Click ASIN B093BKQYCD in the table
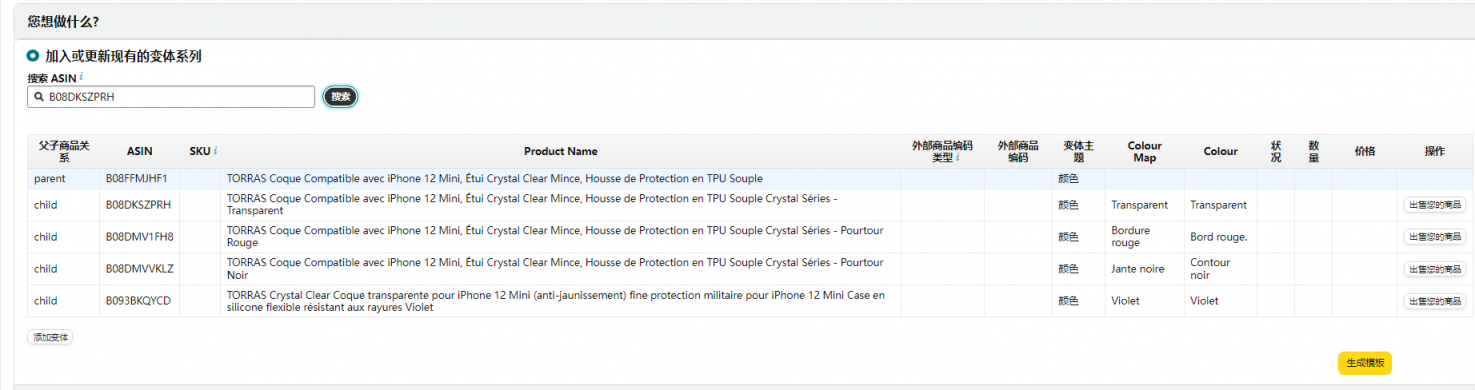 pyautogui.click(x=138, y=301)
